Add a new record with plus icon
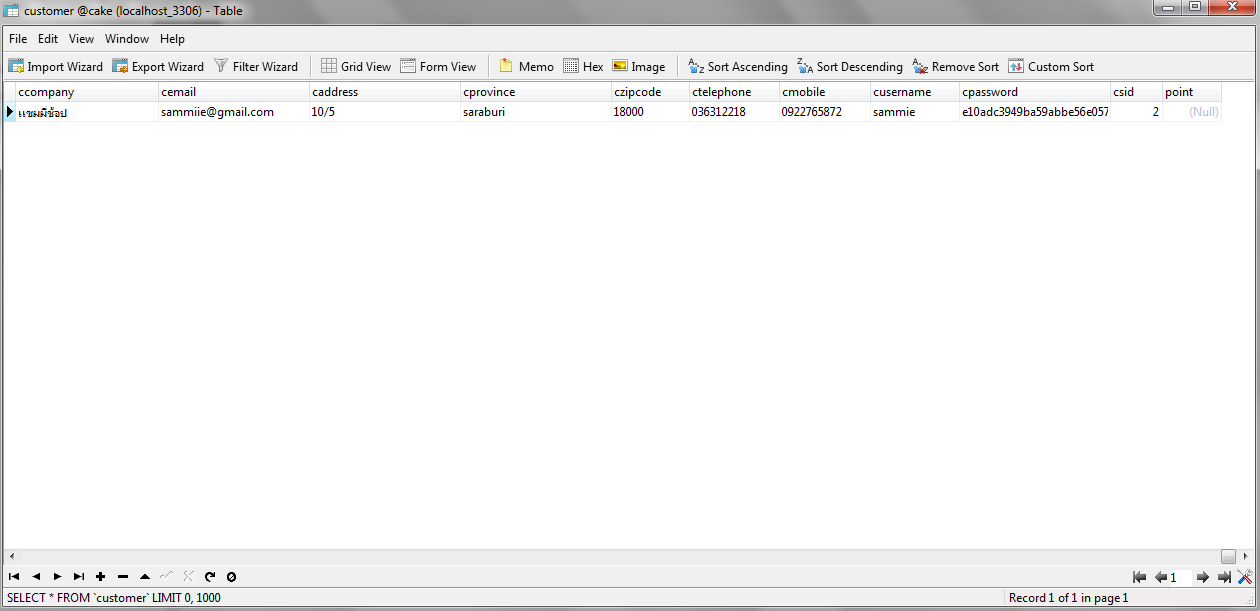 [101, 577]
